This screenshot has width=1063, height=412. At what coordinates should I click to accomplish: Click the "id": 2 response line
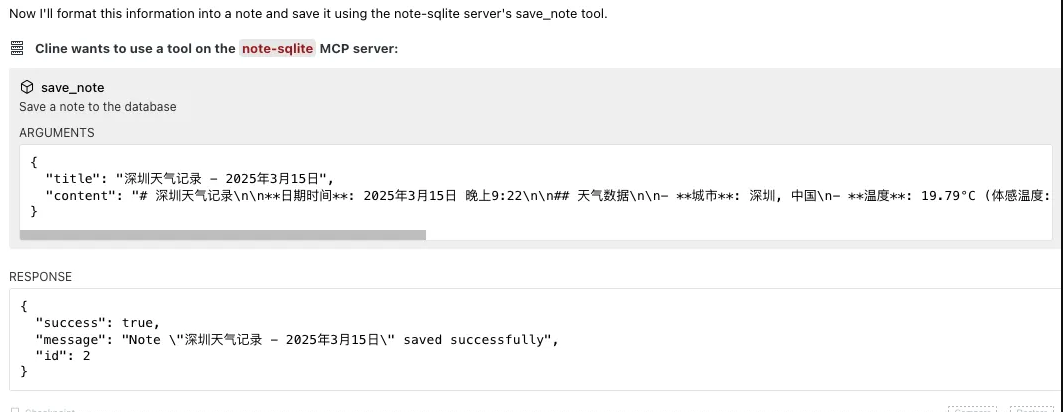pos(63,355)
